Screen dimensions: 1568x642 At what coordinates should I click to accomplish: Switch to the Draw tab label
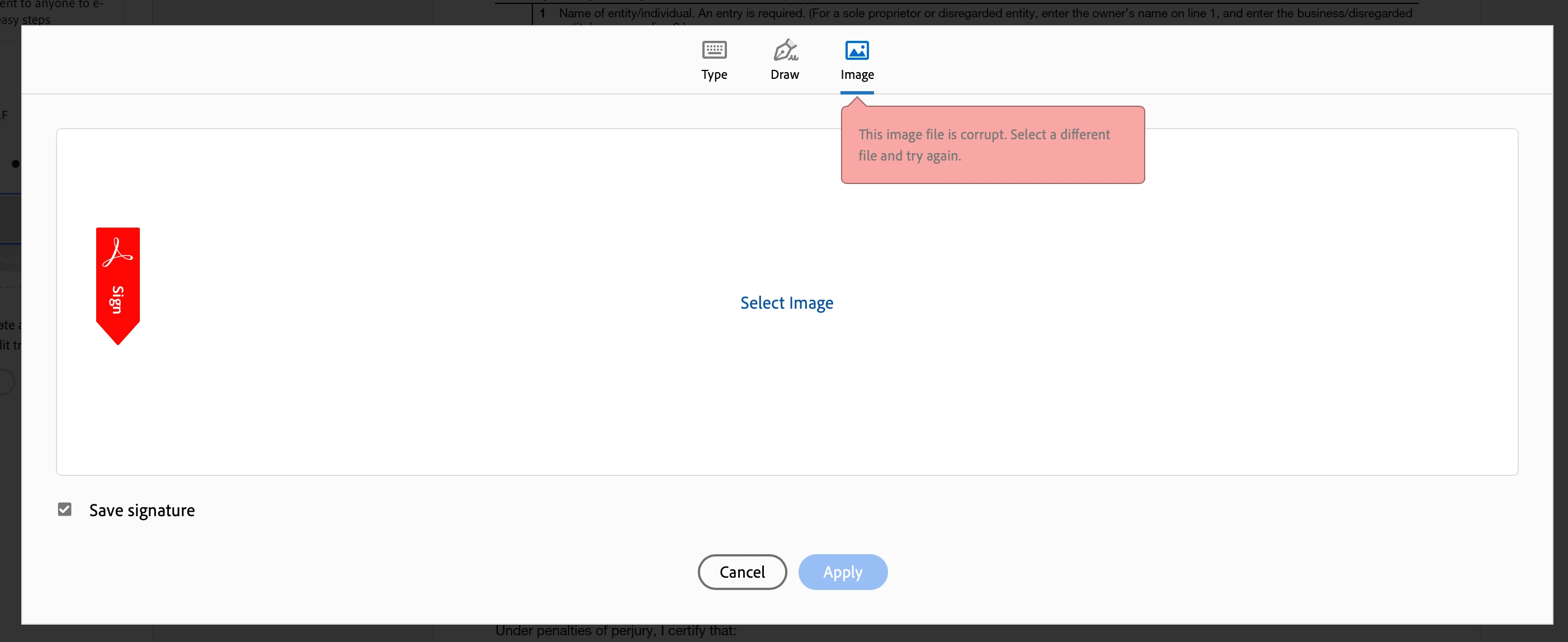[785, 75]
